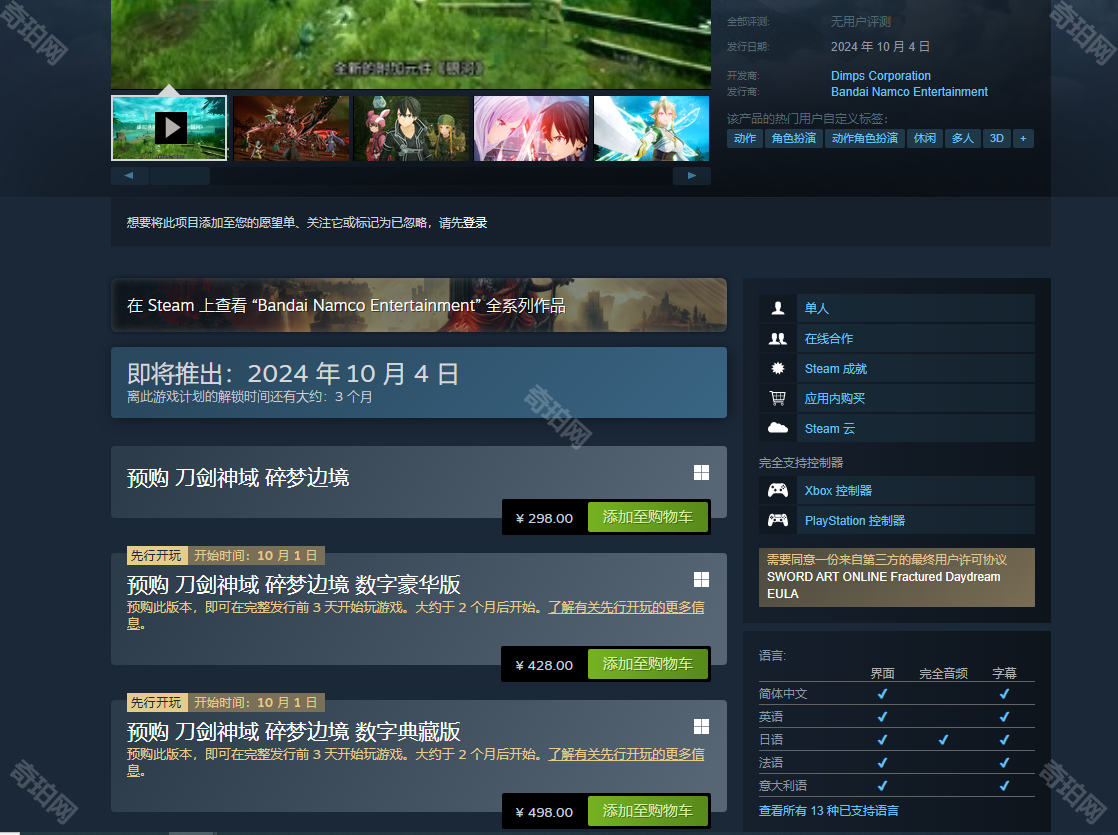Click the left arrow of the screenshot strip
The image size is (1118, 835).
(129, 175)
